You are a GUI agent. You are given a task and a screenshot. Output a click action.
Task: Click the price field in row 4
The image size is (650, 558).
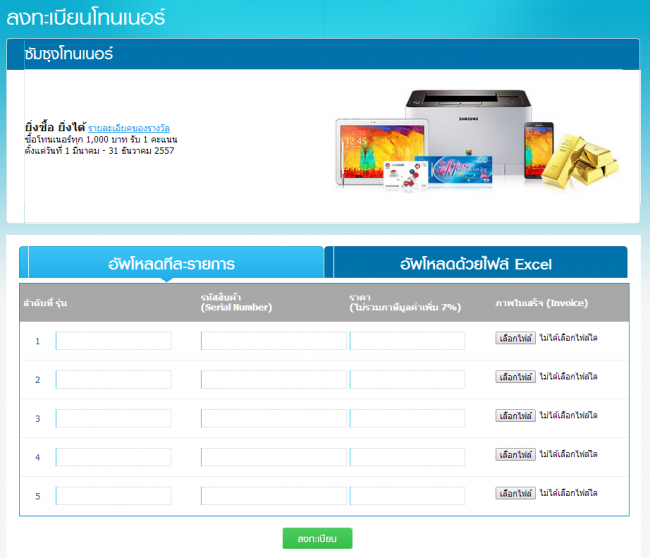pyautogui.click(x=407, y=457)
